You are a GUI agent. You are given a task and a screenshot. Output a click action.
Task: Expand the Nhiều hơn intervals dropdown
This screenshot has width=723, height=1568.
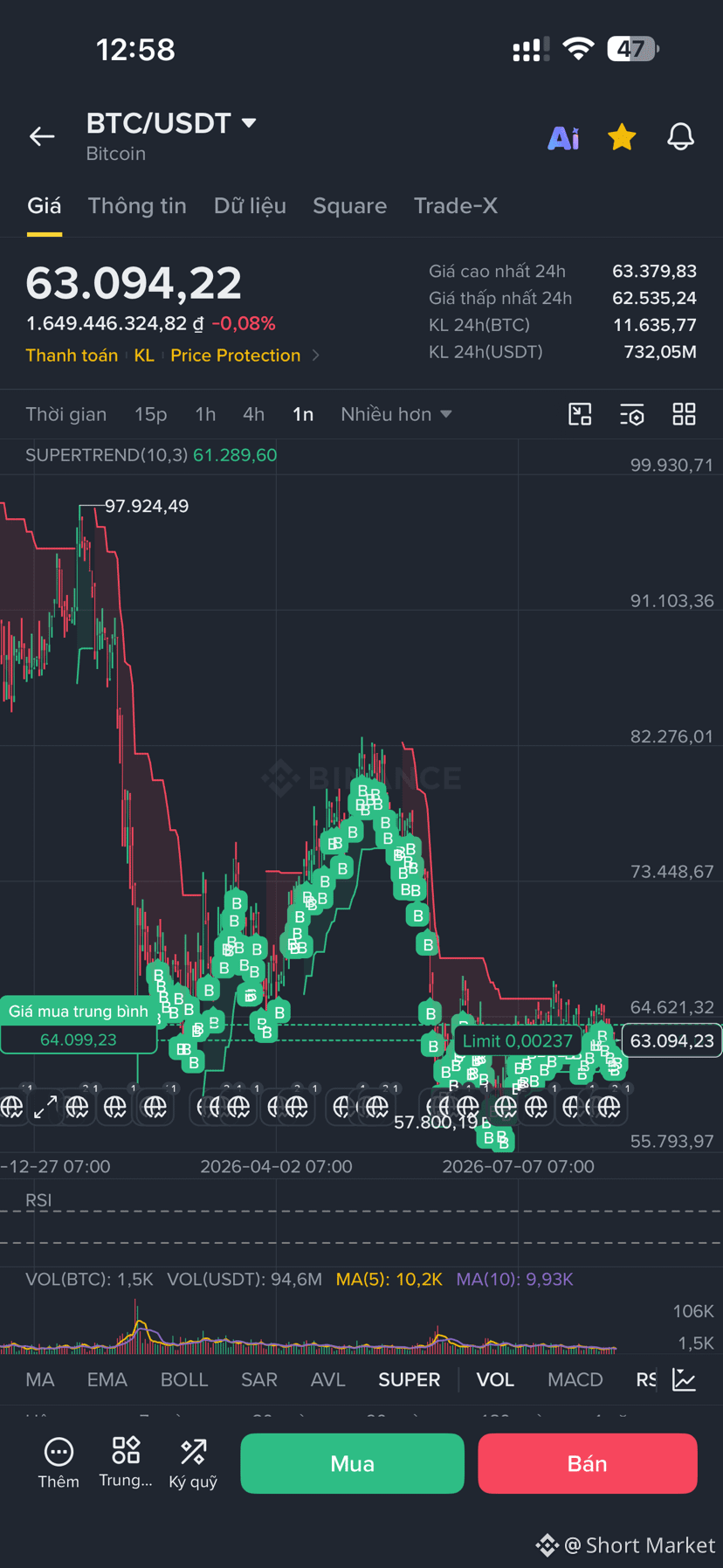click(396, 414)
